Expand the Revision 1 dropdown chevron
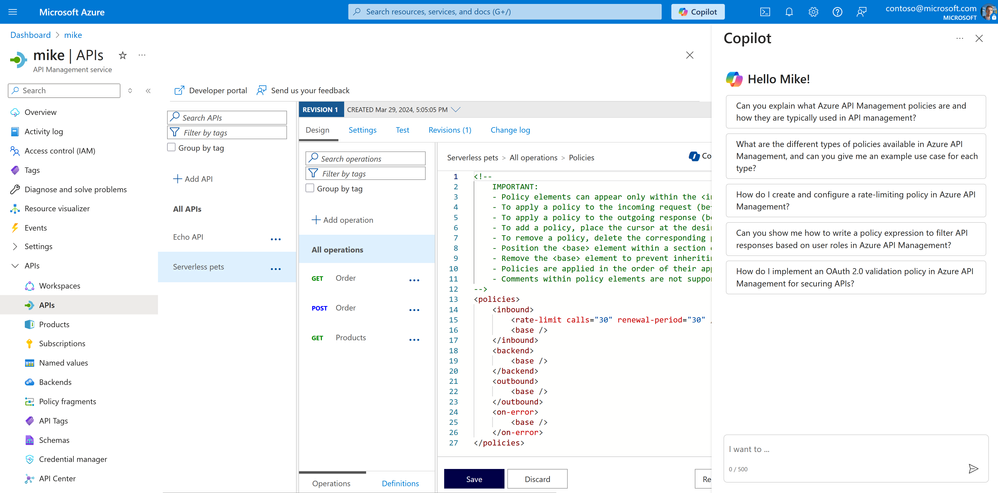This screenshot has width=998, height=493. point(455,109)
